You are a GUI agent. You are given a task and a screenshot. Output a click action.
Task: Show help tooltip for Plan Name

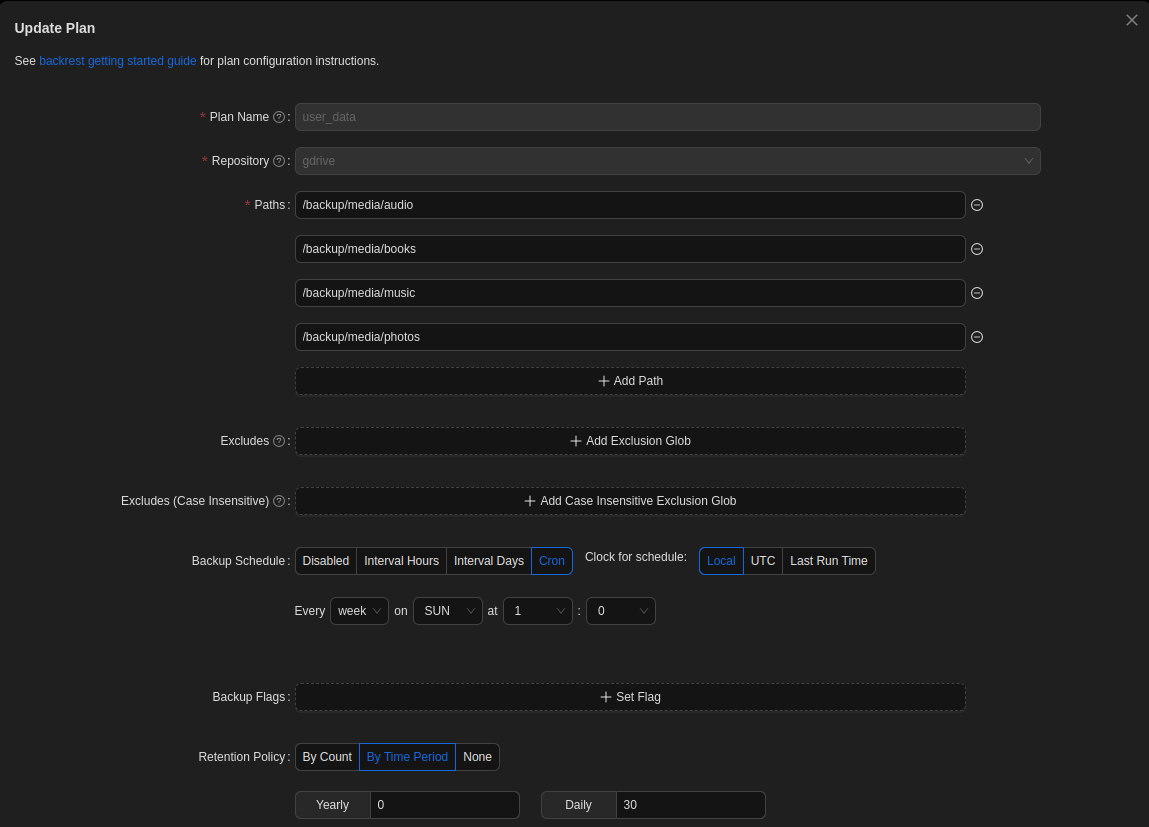point(279,117)
